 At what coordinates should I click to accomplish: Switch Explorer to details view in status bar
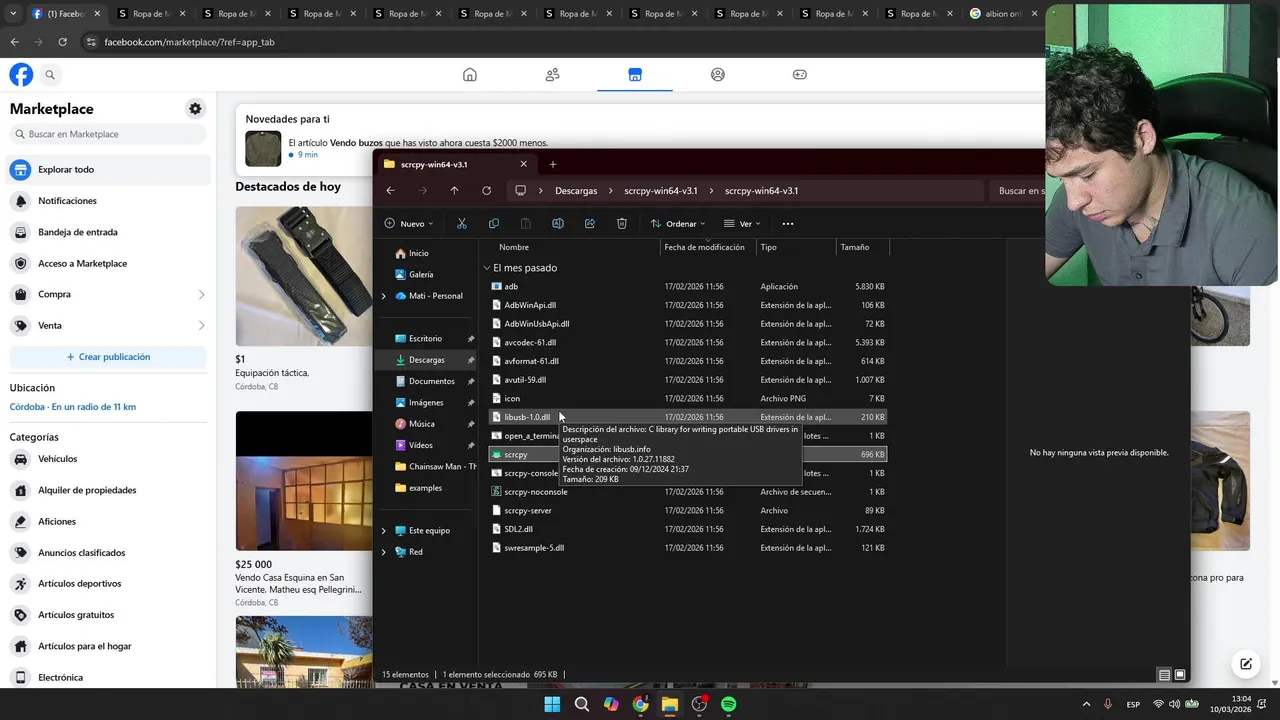coord(1164,675)
